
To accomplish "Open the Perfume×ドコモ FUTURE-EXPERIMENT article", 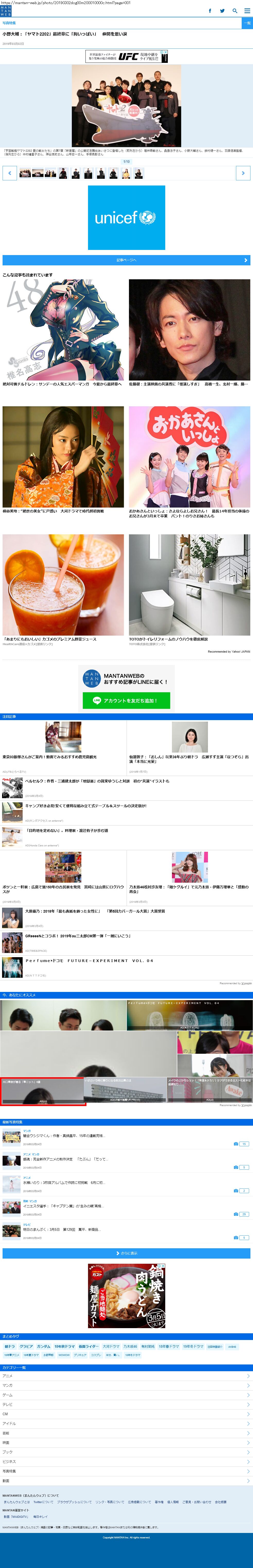I will tap(127, 967).
